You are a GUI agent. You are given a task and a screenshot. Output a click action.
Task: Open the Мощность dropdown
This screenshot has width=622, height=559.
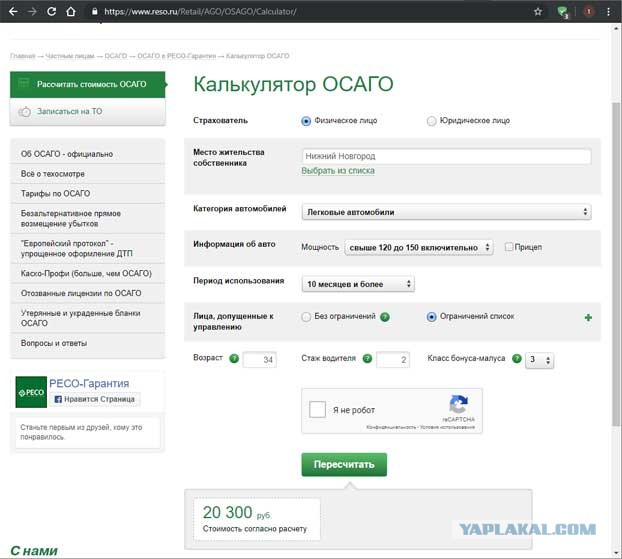click(419, 247)
